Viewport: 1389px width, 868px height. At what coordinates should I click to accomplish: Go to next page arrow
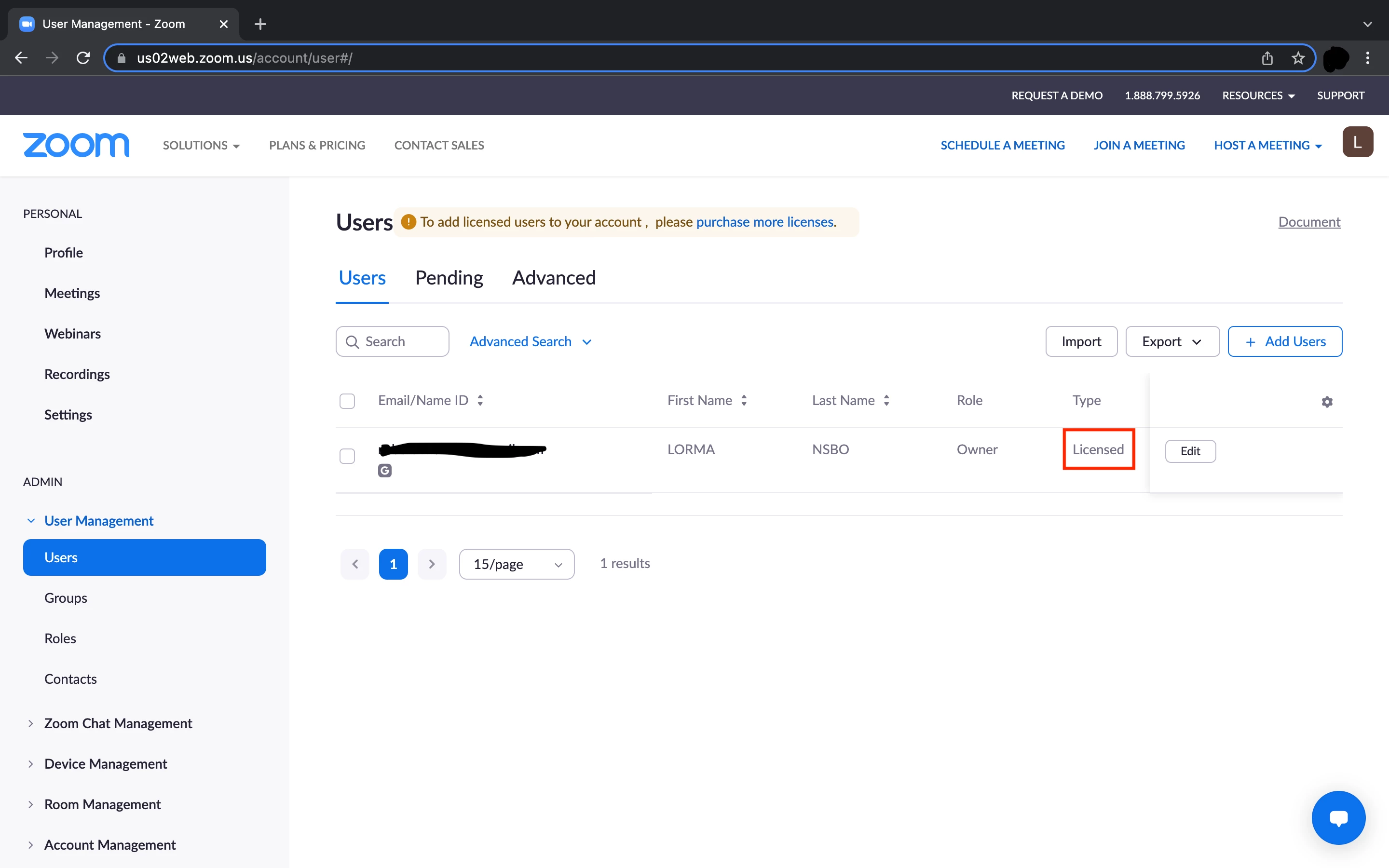pos(432,564)
